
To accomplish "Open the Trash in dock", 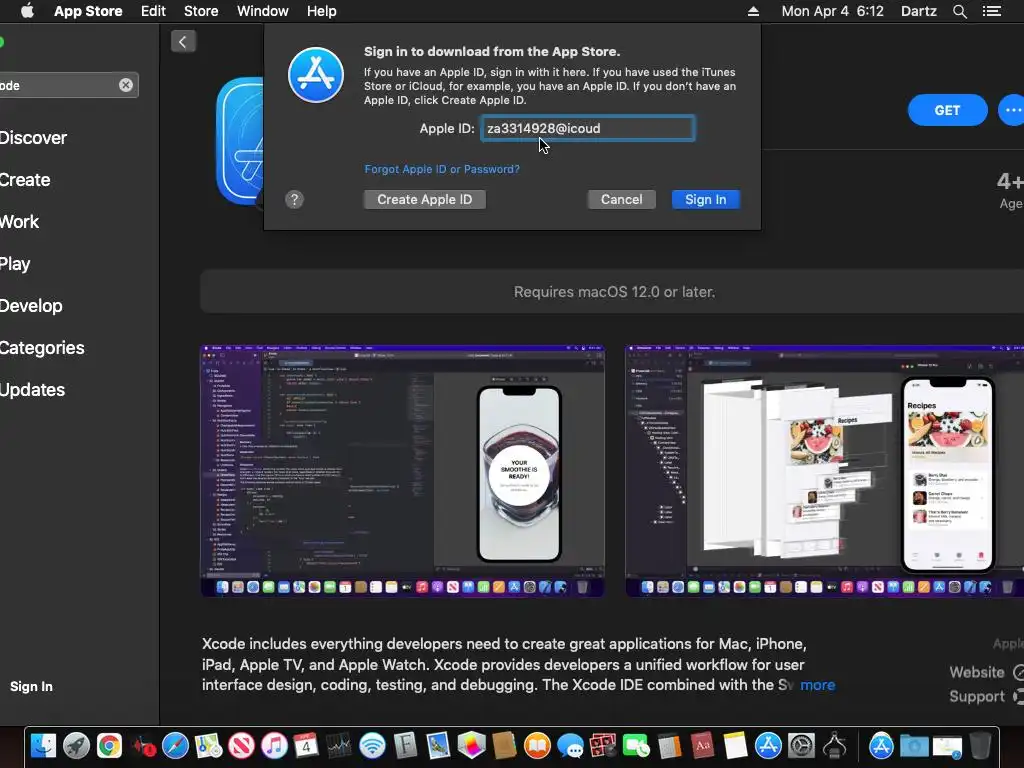I will pyautogui.click(x=980, y=746).
